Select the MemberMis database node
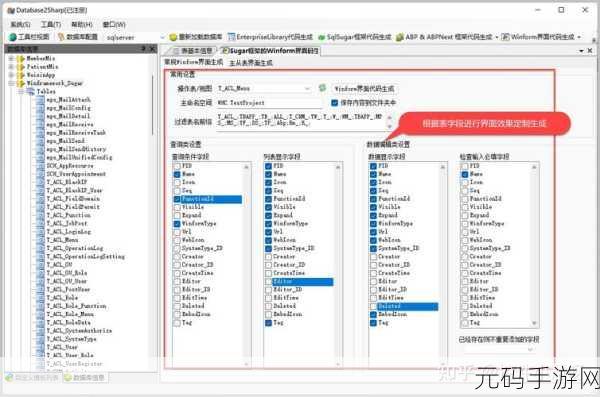 tap(41, 59)
